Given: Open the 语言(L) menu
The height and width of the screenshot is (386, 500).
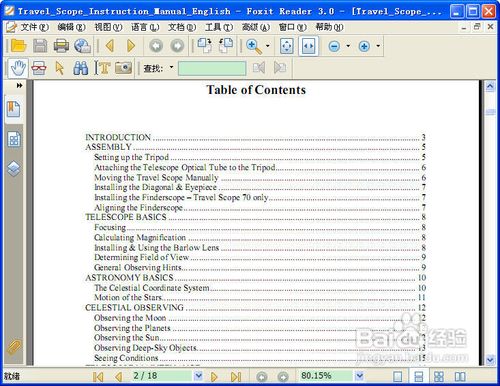Looking at the screenshot, I should 145,27.
